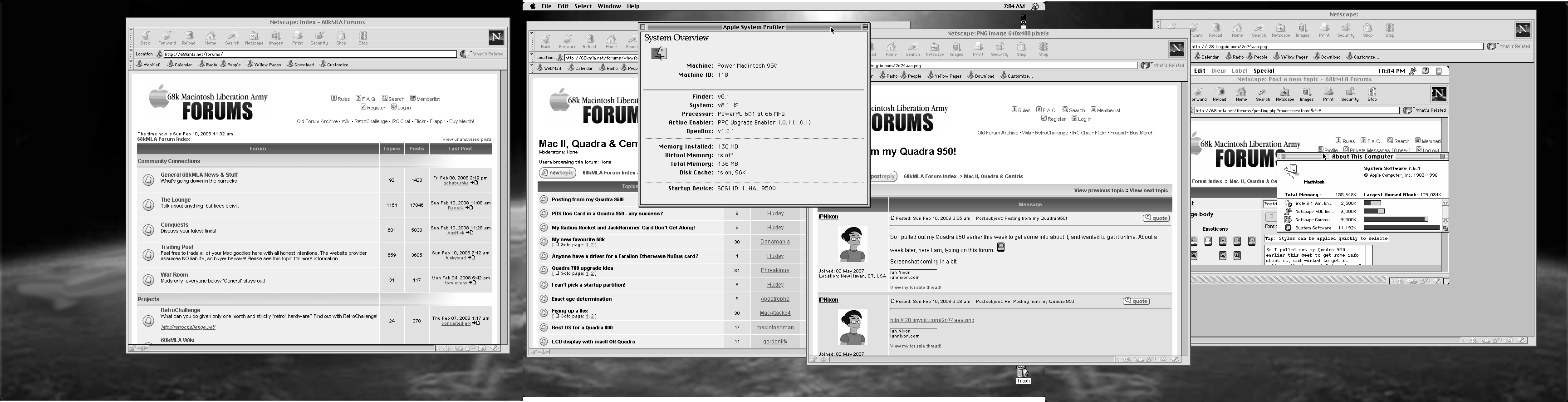Open the application menu icon beside the clock
1568x402 pixels.
point(1035,6)
